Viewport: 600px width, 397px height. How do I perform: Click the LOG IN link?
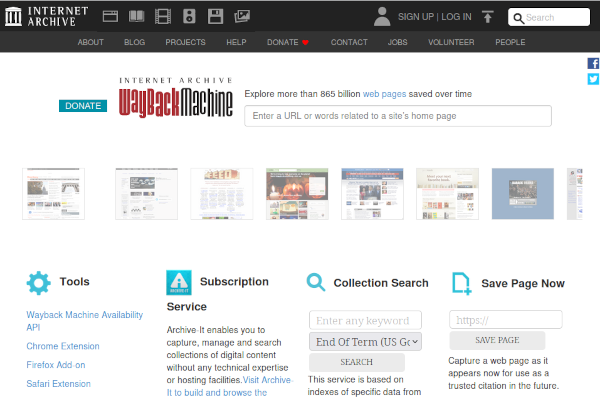(x=457, y=17)
